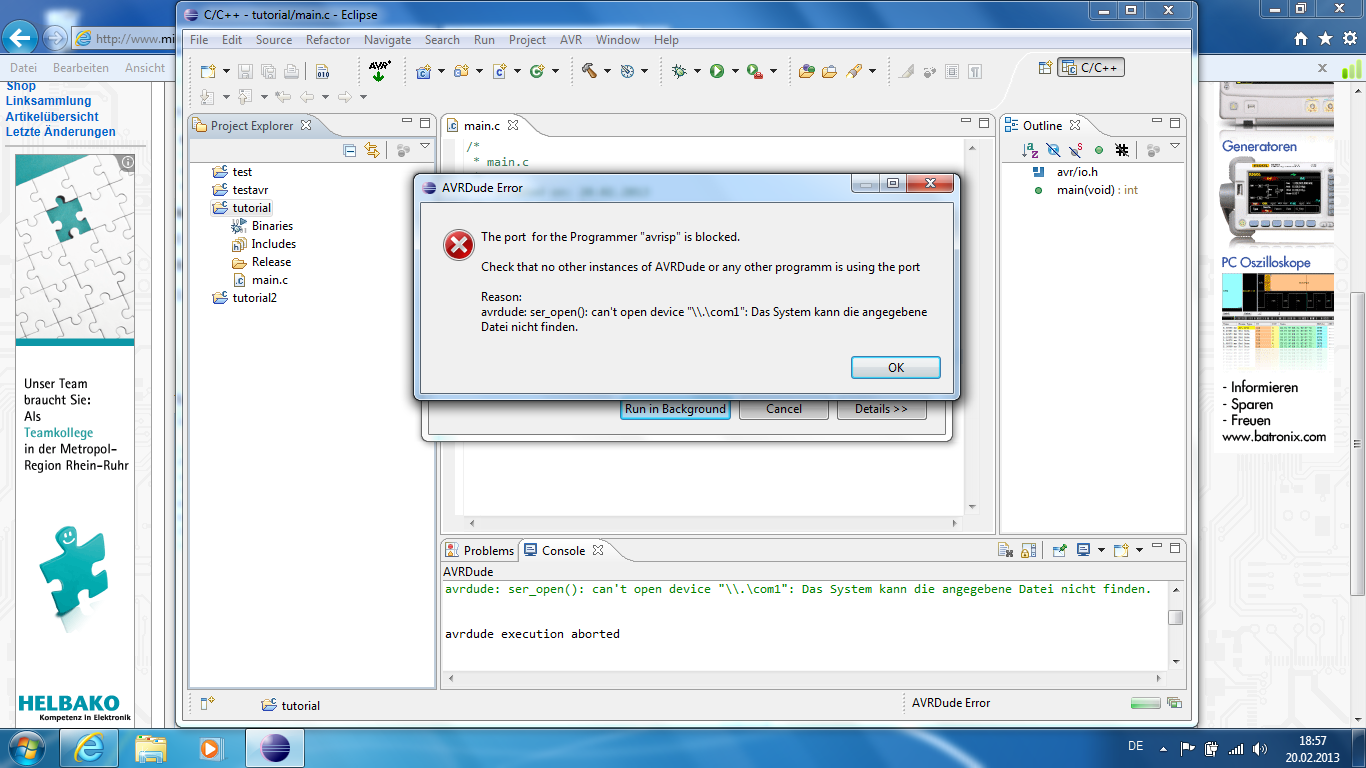Create a new C source file from the toolbar
The height and width of the screenshot is (768, 1366).
[x=500, y=71]
